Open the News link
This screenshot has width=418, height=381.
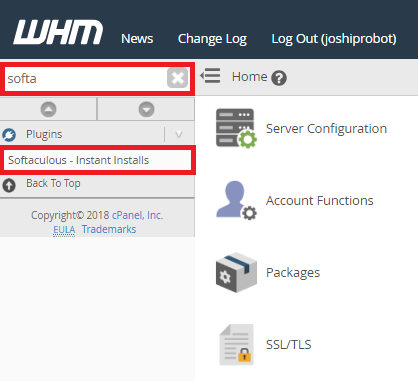click(x=137, y=39)
